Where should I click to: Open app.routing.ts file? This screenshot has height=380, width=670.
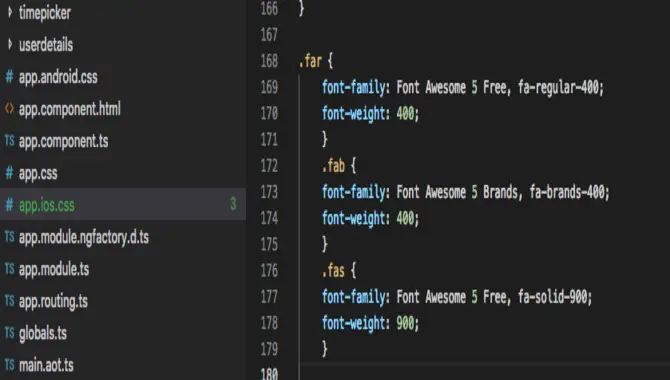tap(53, 302)
